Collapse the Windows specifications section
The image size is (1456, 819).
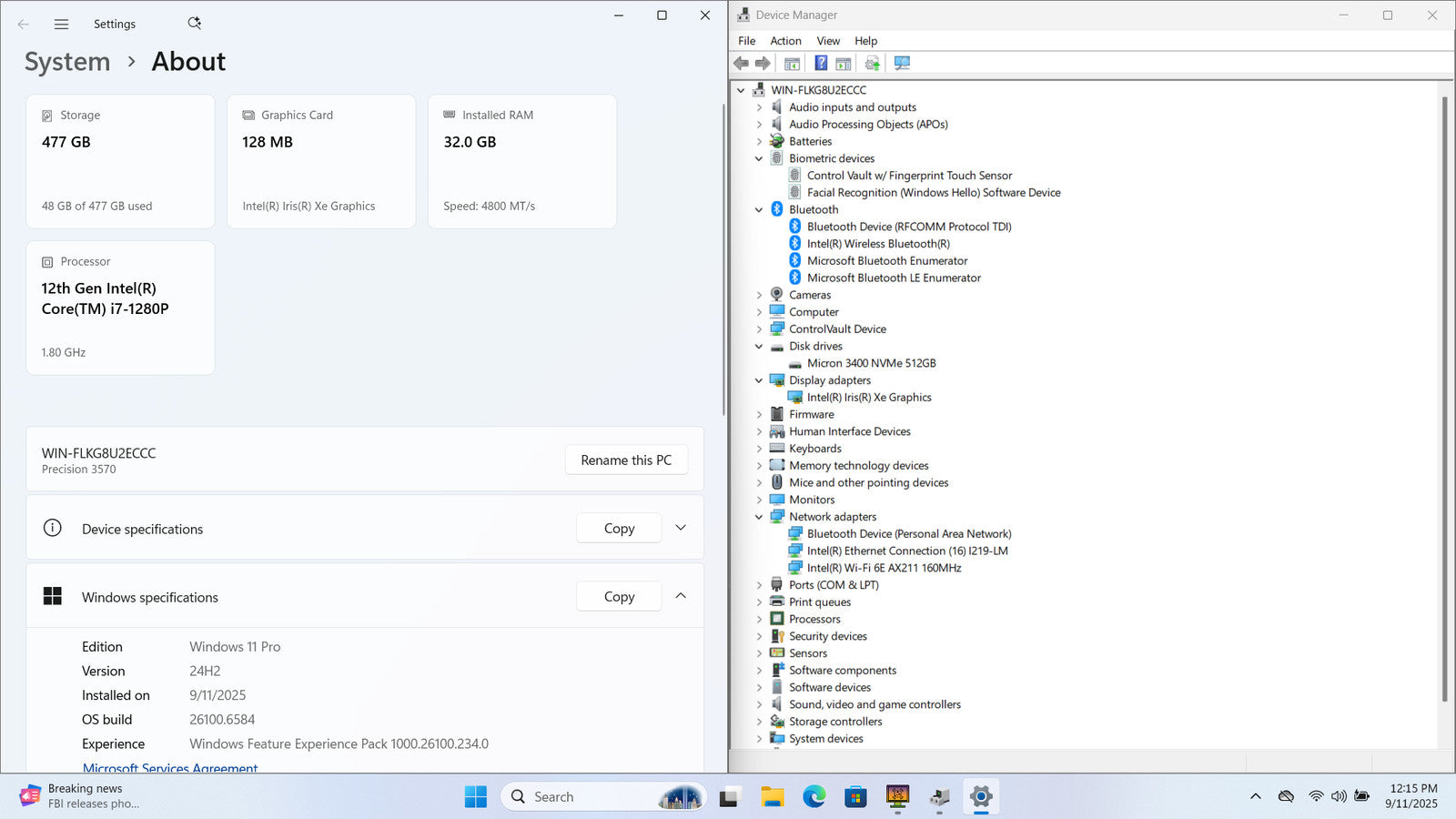[x=681, y=596]
